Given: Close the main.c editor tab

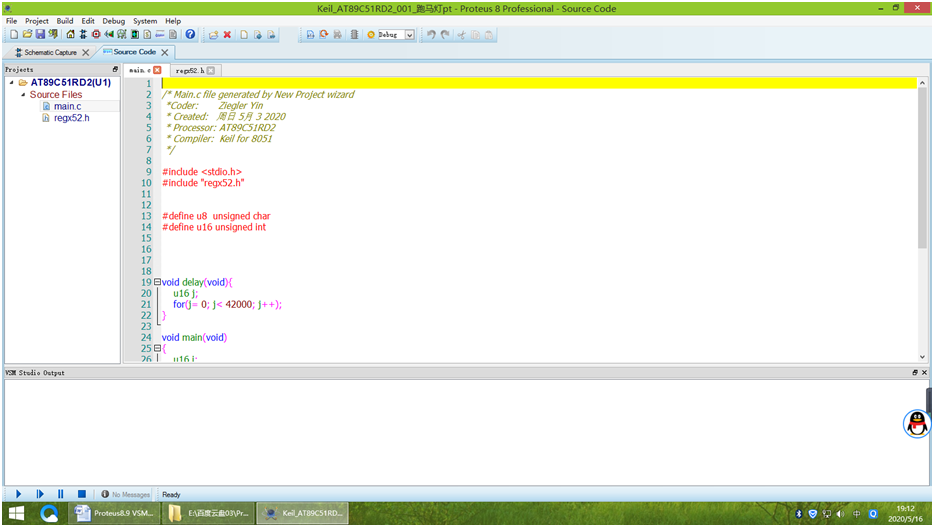Looking at the screenshot, I should point(157,70).
